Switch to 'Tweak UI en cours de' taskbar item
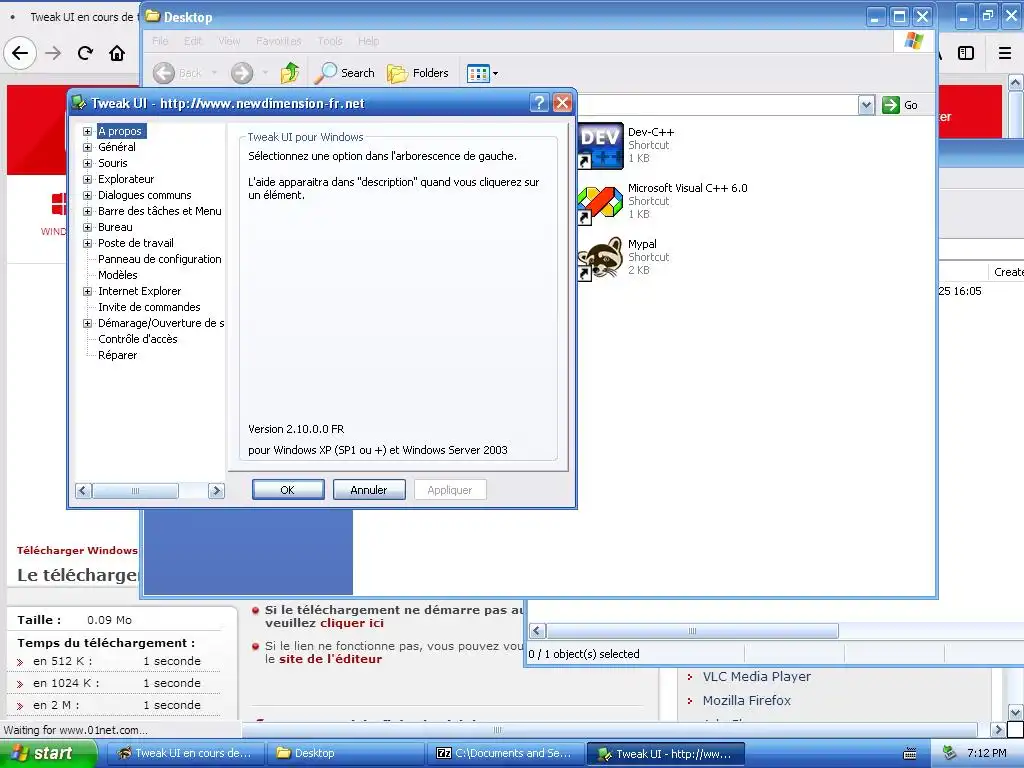This screenshot has height=768, width=1024. (x=184, y=753)
